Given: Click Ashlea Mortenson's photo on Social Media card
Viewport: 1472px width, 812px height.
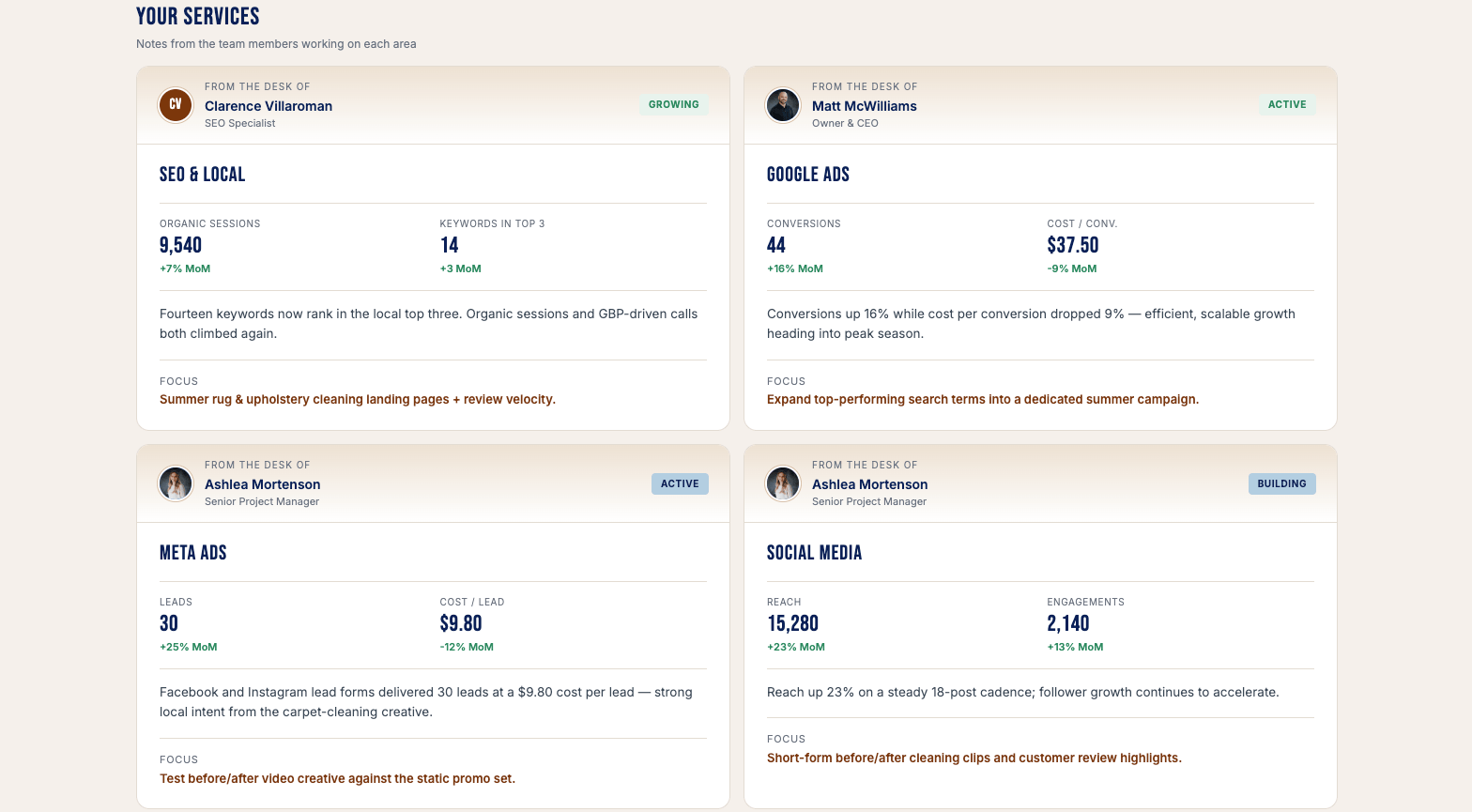Looking at the screenshot, I should (x=783, y=483).
